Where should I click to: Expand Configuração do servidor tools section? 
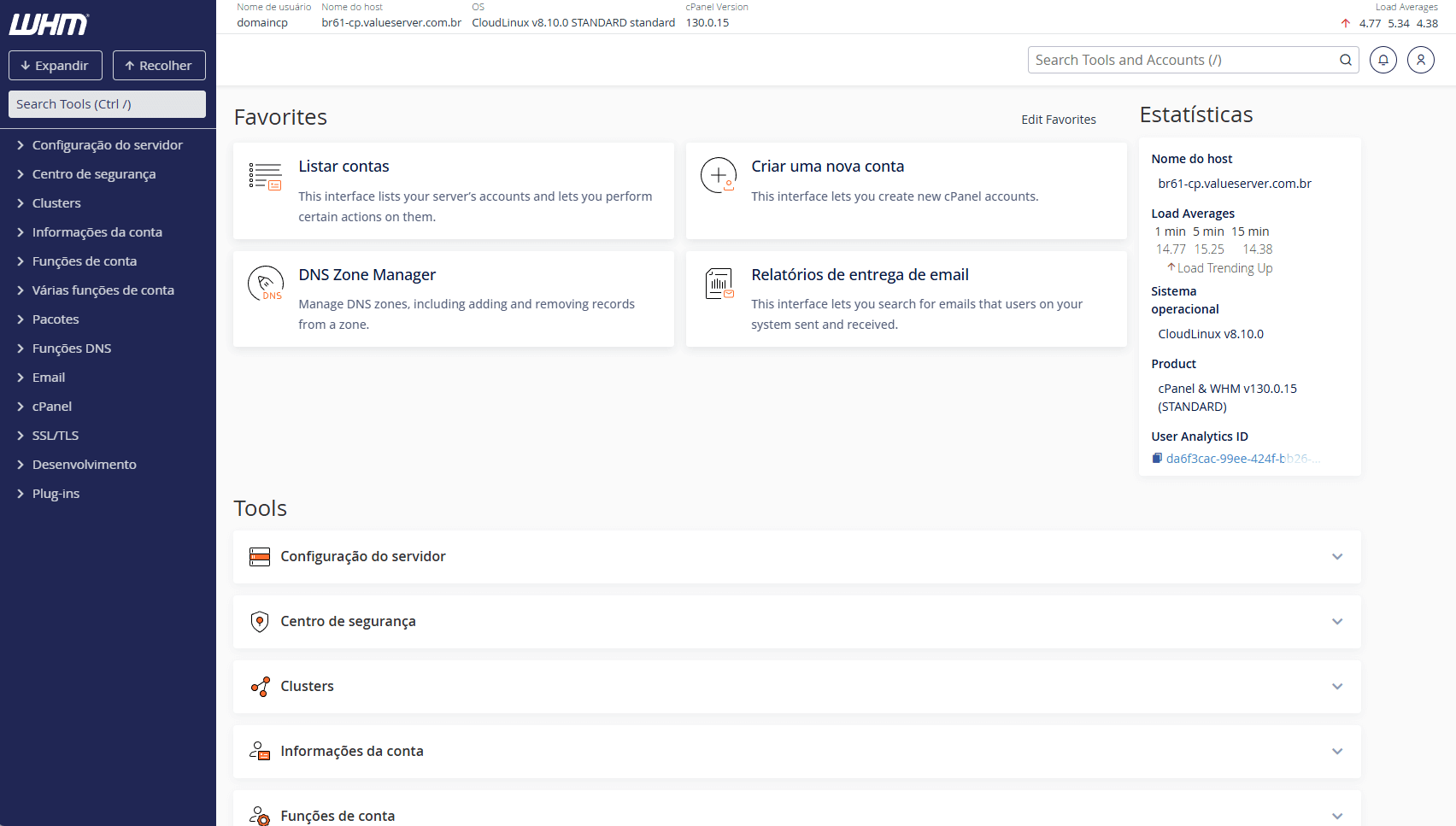click(1336, 557)
